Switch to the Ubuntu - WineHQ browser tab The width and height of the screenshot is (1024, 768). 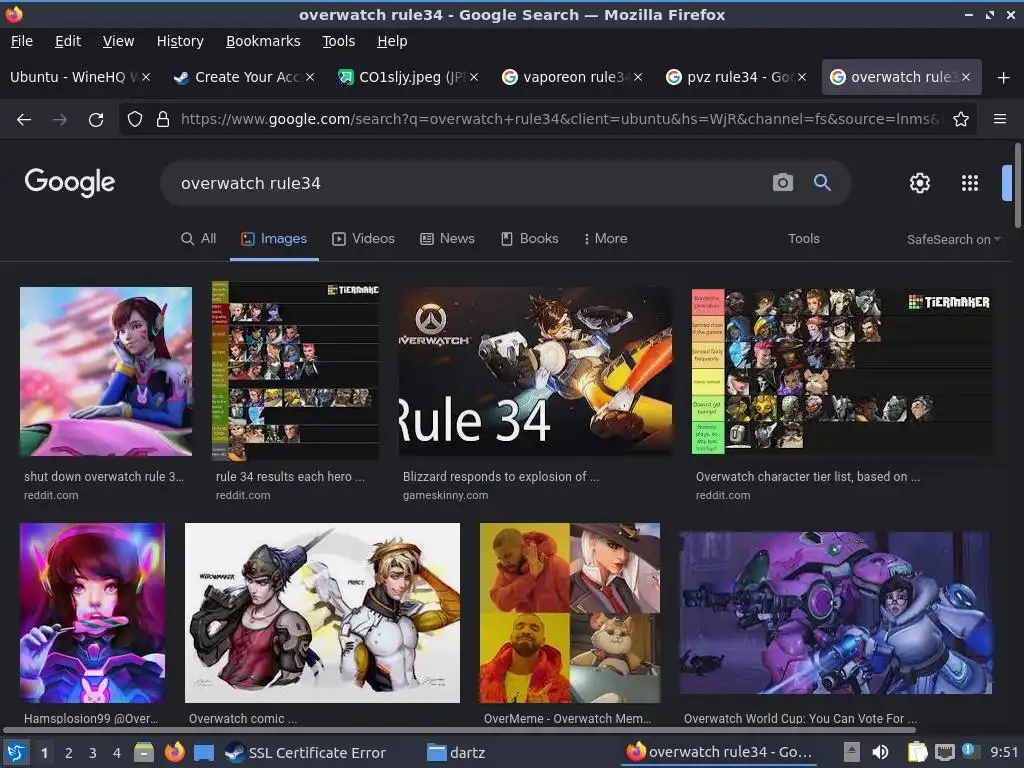[x=72, y=77]
